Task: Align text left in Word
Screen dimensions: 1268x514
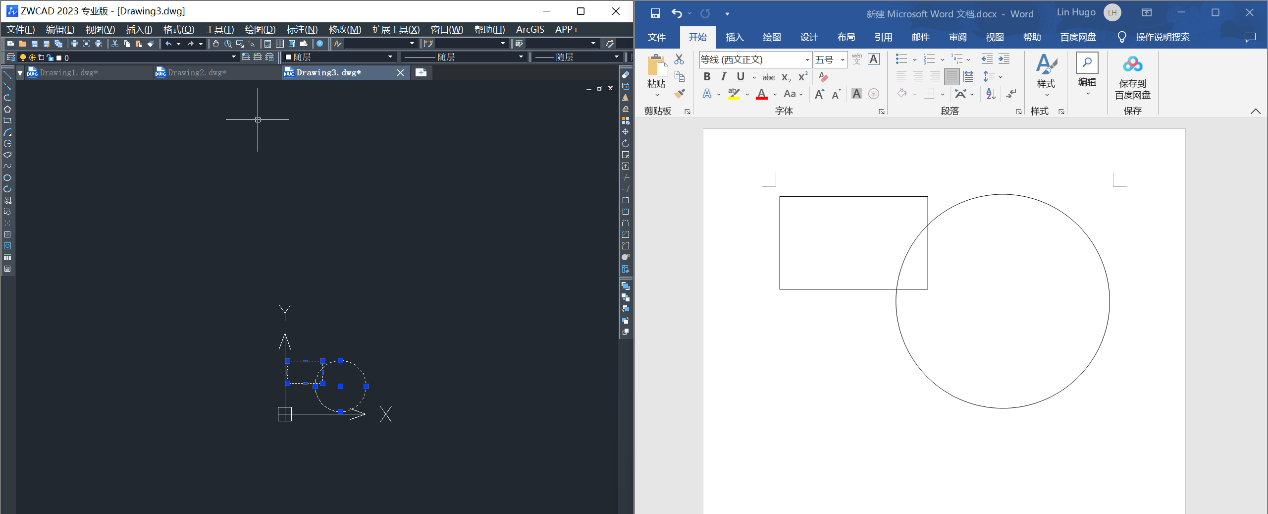Action: [901, 76]
